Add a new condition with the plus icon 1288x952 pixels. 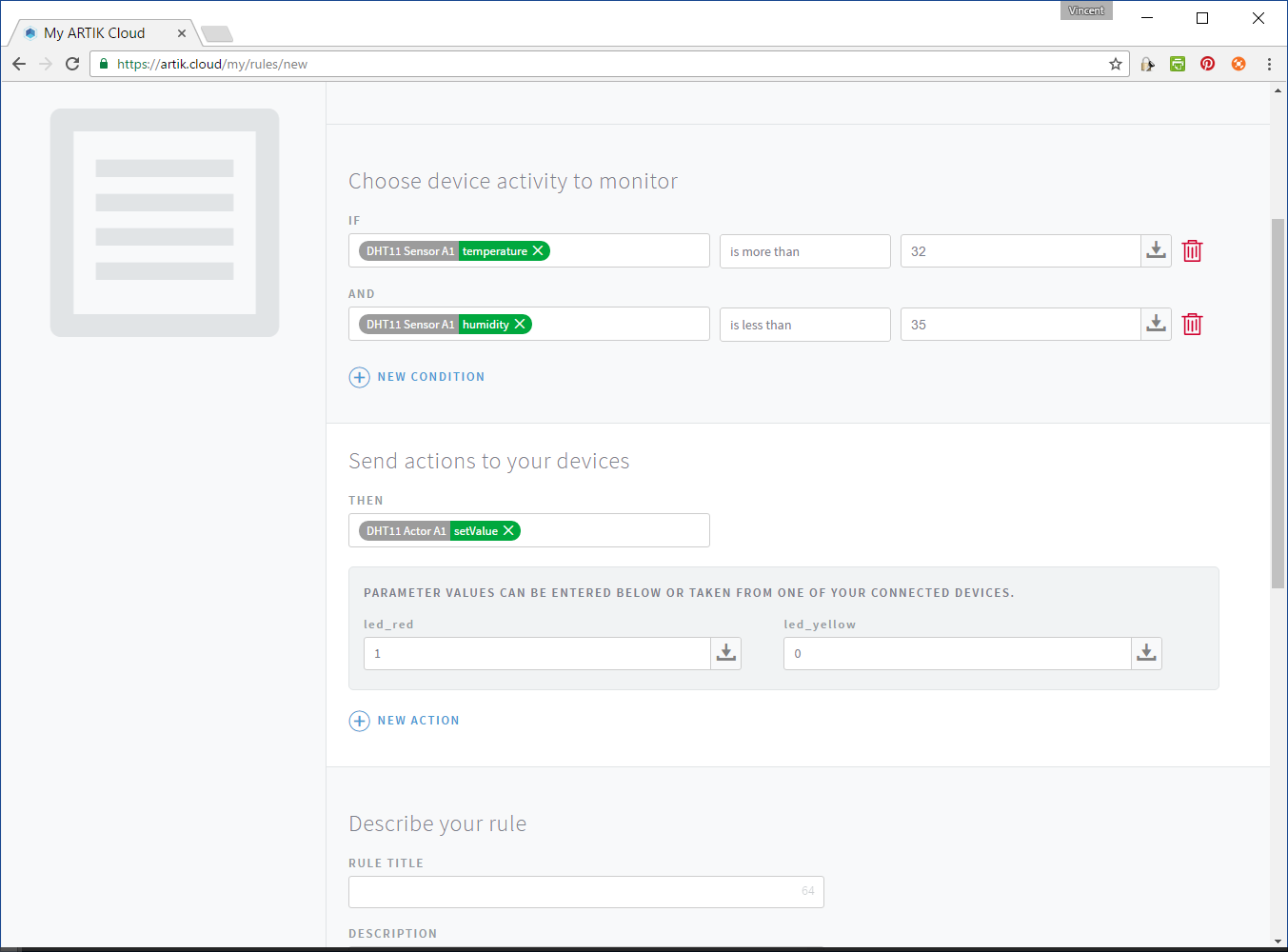359,377
